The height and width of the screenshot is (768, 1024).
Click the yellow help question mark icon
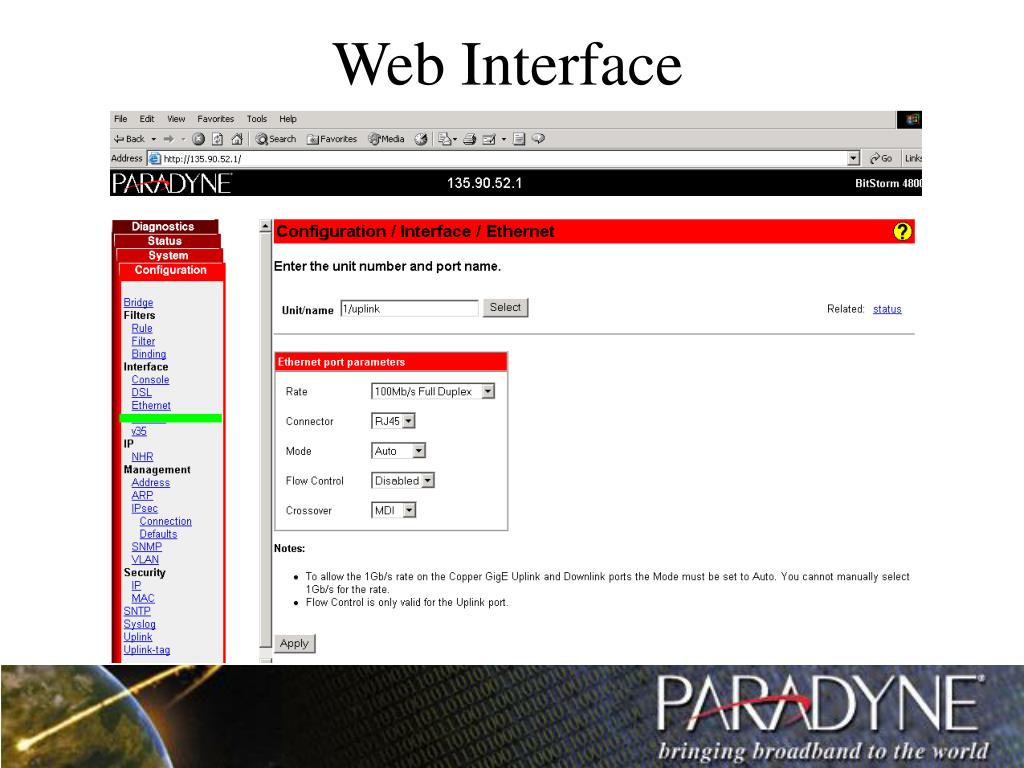[x=902, y=231]
